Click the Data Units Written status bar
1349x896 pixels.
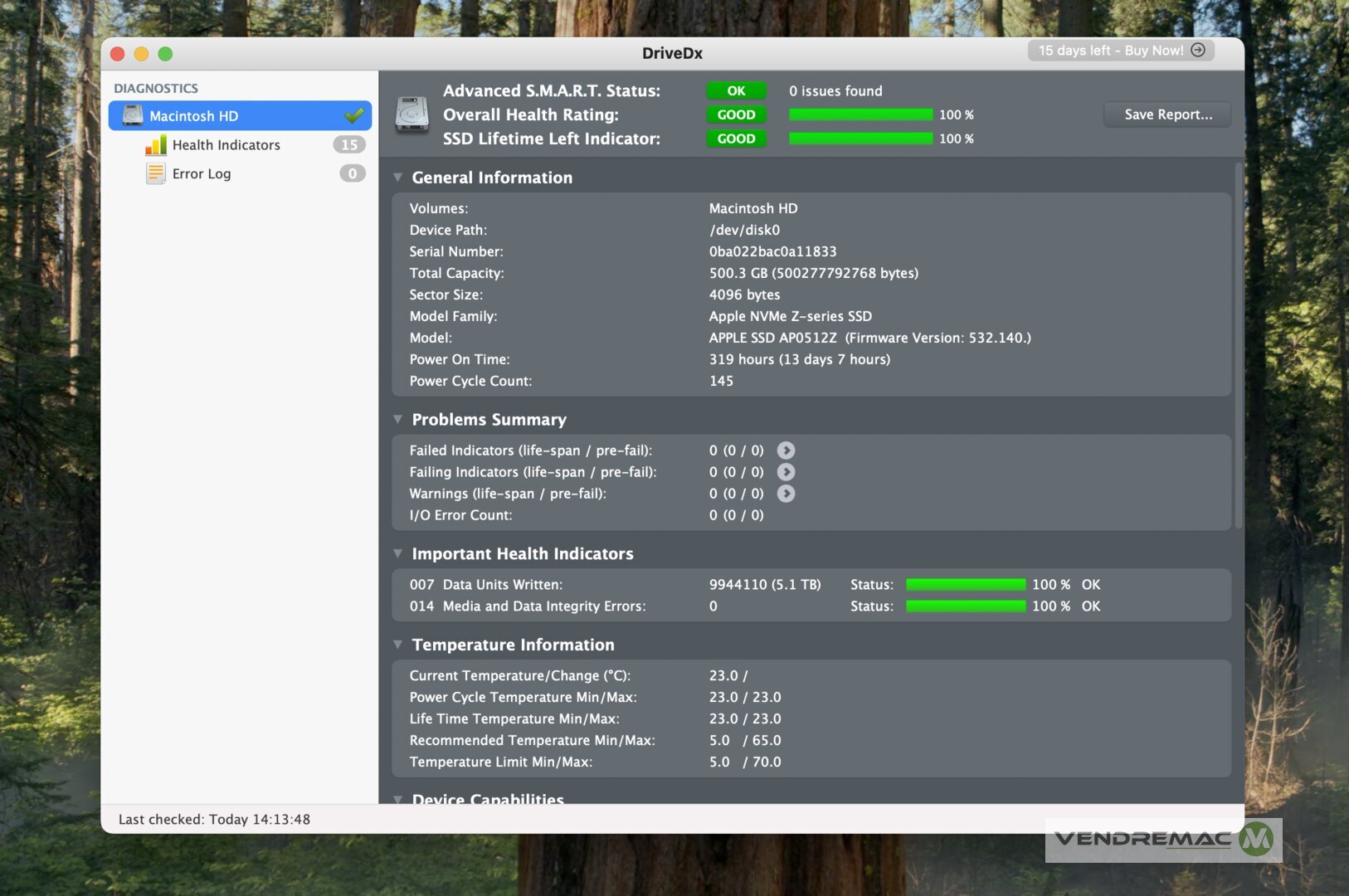coord(965,585)
